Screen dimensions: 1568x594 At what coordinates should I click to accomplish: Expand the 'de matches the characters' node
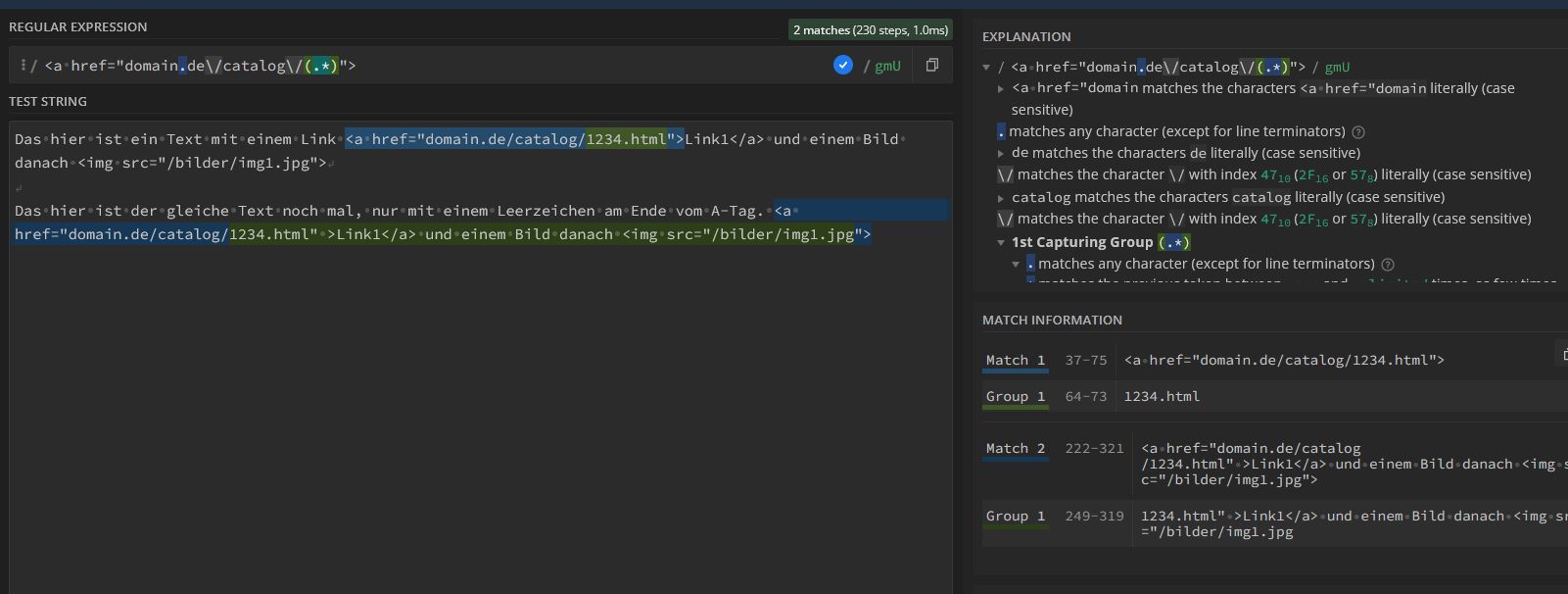pyautogui.click(x=1000, y=154)
